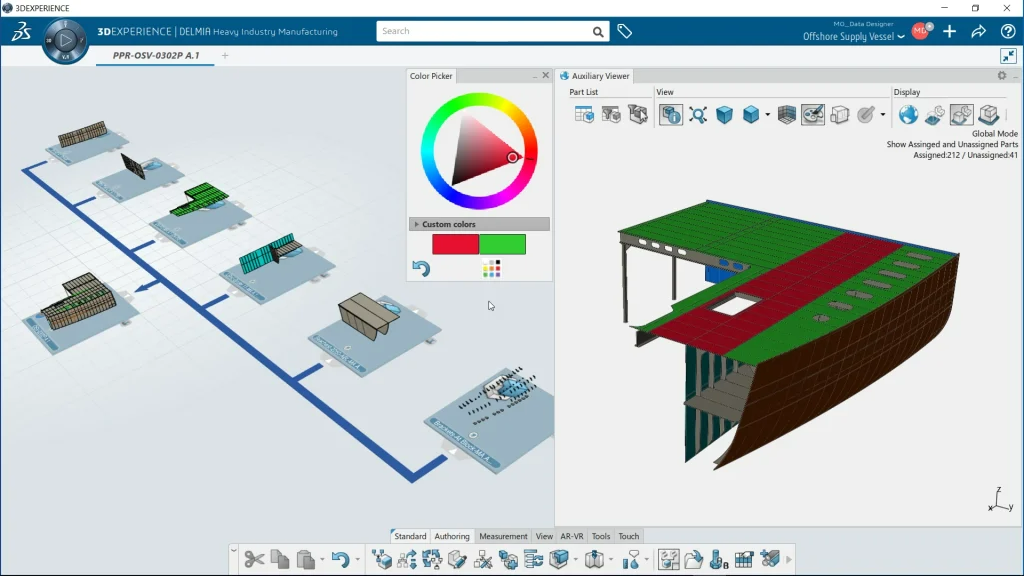This screenshot has width=1024, height=576.
Task: Toggle show assigned and unassigned parts
Action: 961,115
